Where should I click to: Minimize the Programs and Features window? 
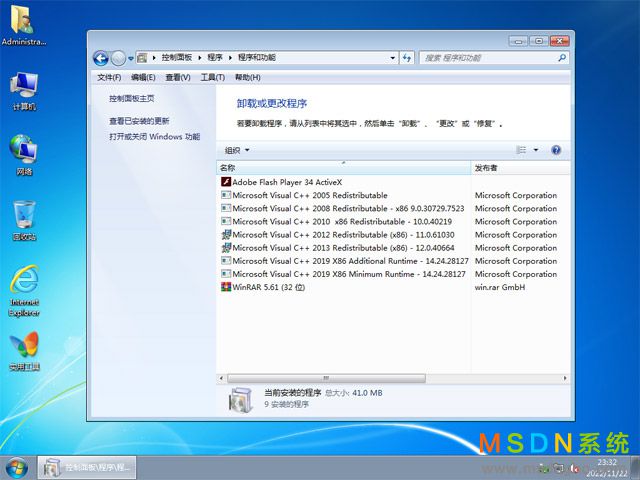(518, 41)
